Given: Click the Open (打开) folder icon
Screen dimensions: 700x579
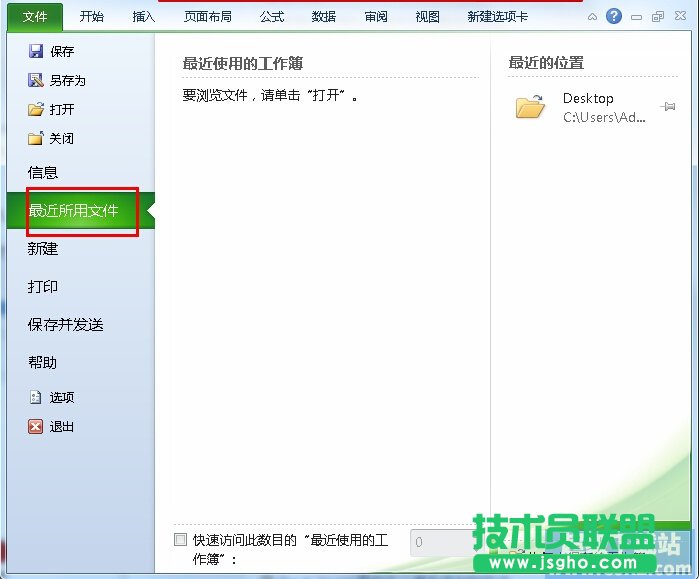Looking at the screenshot, I should 36,109.
